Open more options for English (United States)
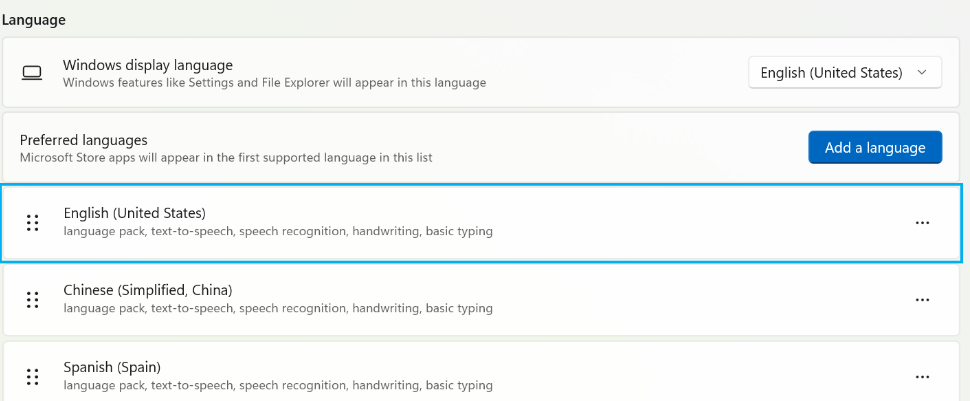This screenshot has width=970, height=401. (922, 223)
